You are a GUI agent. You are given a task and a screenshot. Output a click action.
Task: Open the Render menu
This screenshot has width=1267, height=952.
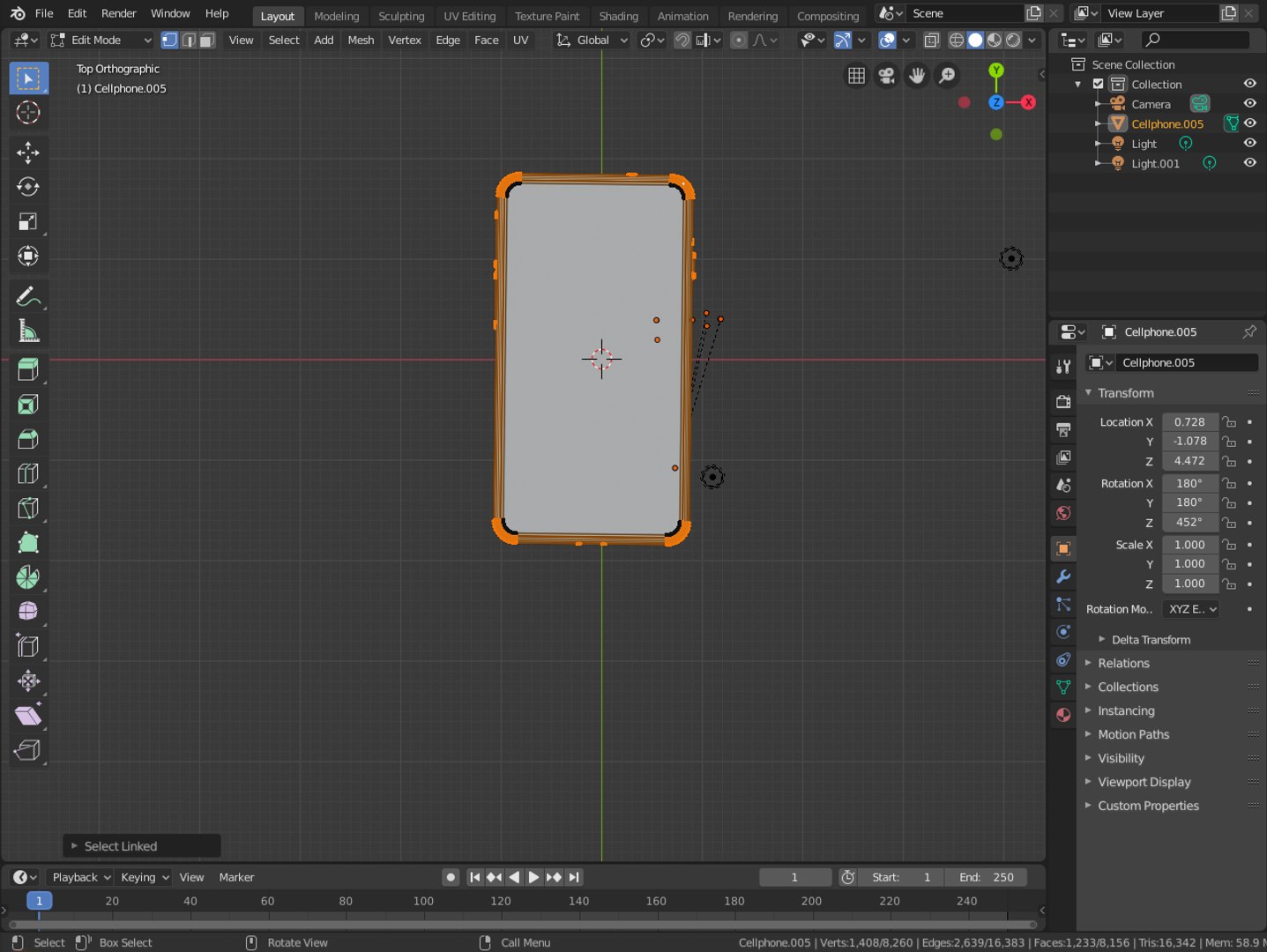coord(119,13)
